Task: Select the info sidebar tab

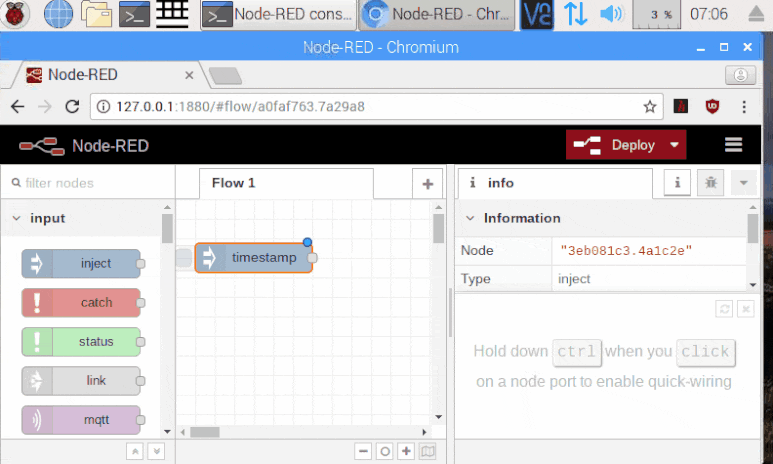Action: 500,183
